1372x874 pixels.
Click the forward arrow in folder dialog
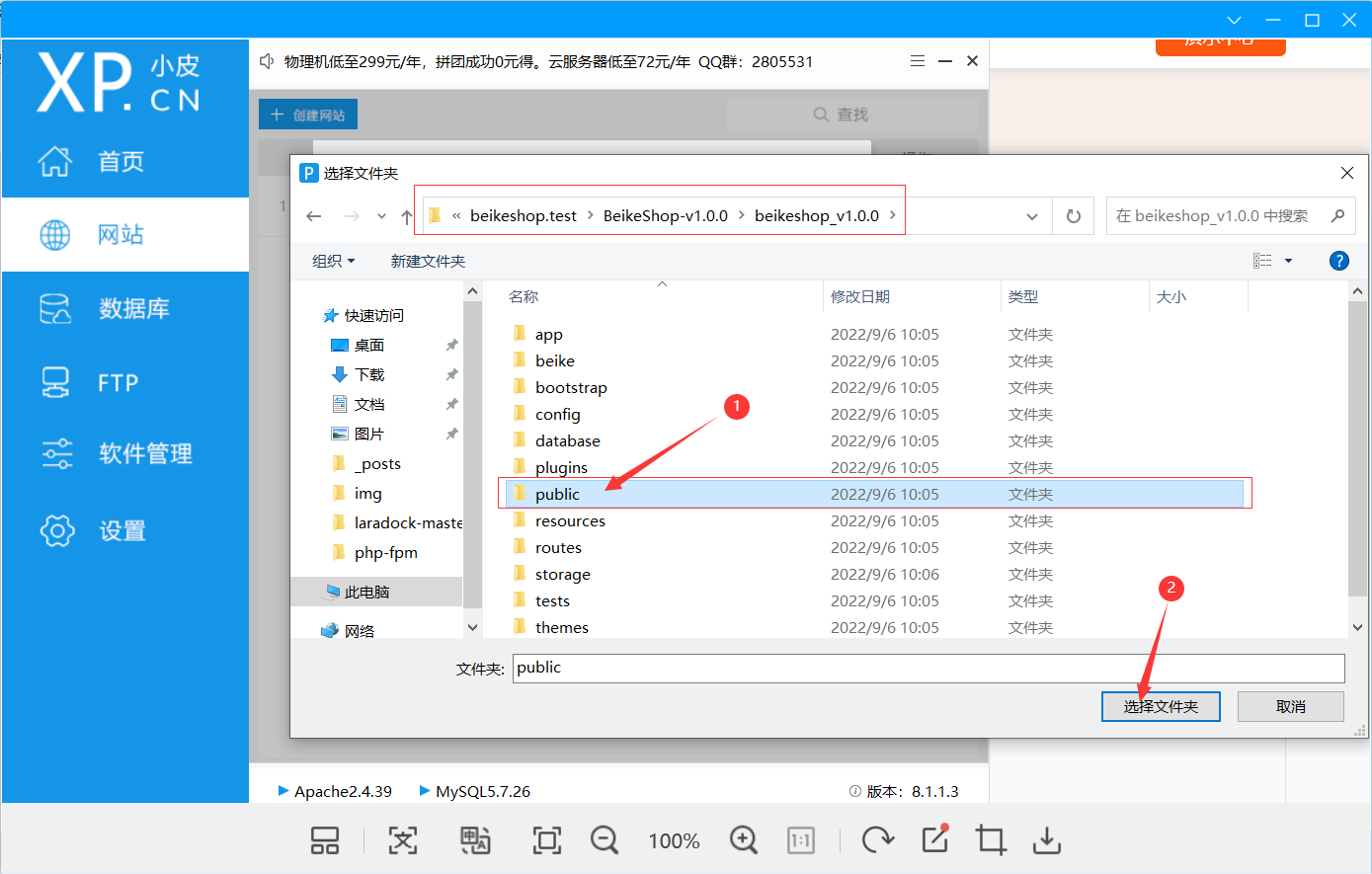point(352,216)
